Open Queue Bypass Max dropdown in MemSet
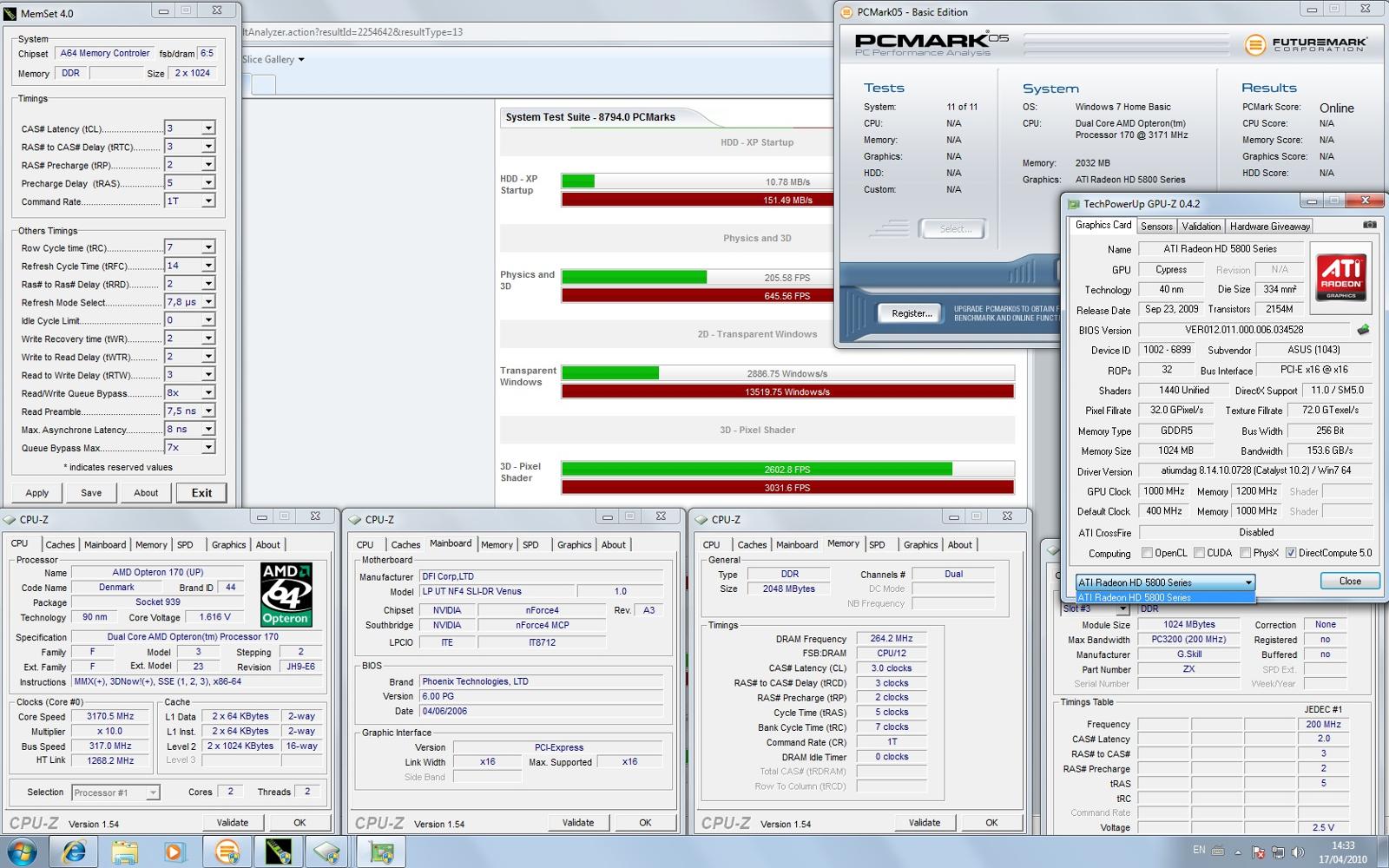 (x=208, y=448)
